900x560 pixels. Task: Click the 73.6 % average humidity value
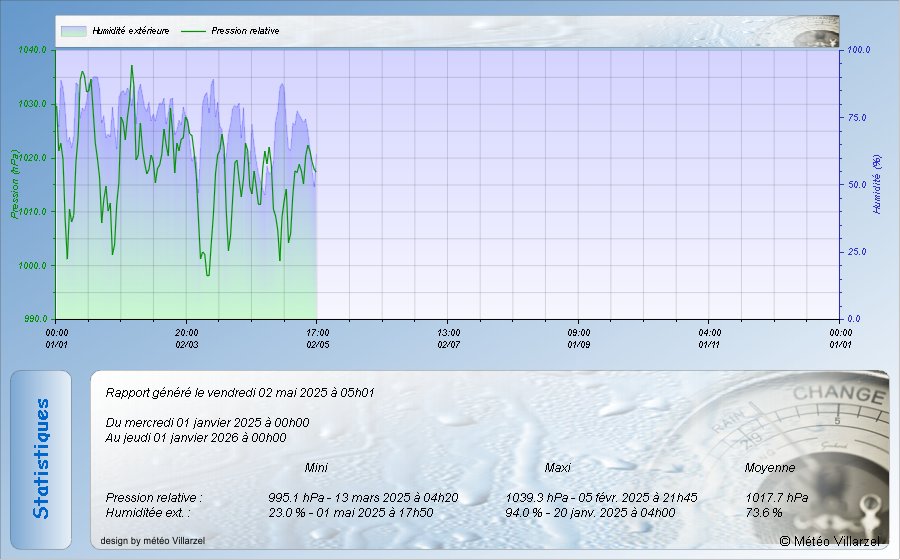point(764,513)
